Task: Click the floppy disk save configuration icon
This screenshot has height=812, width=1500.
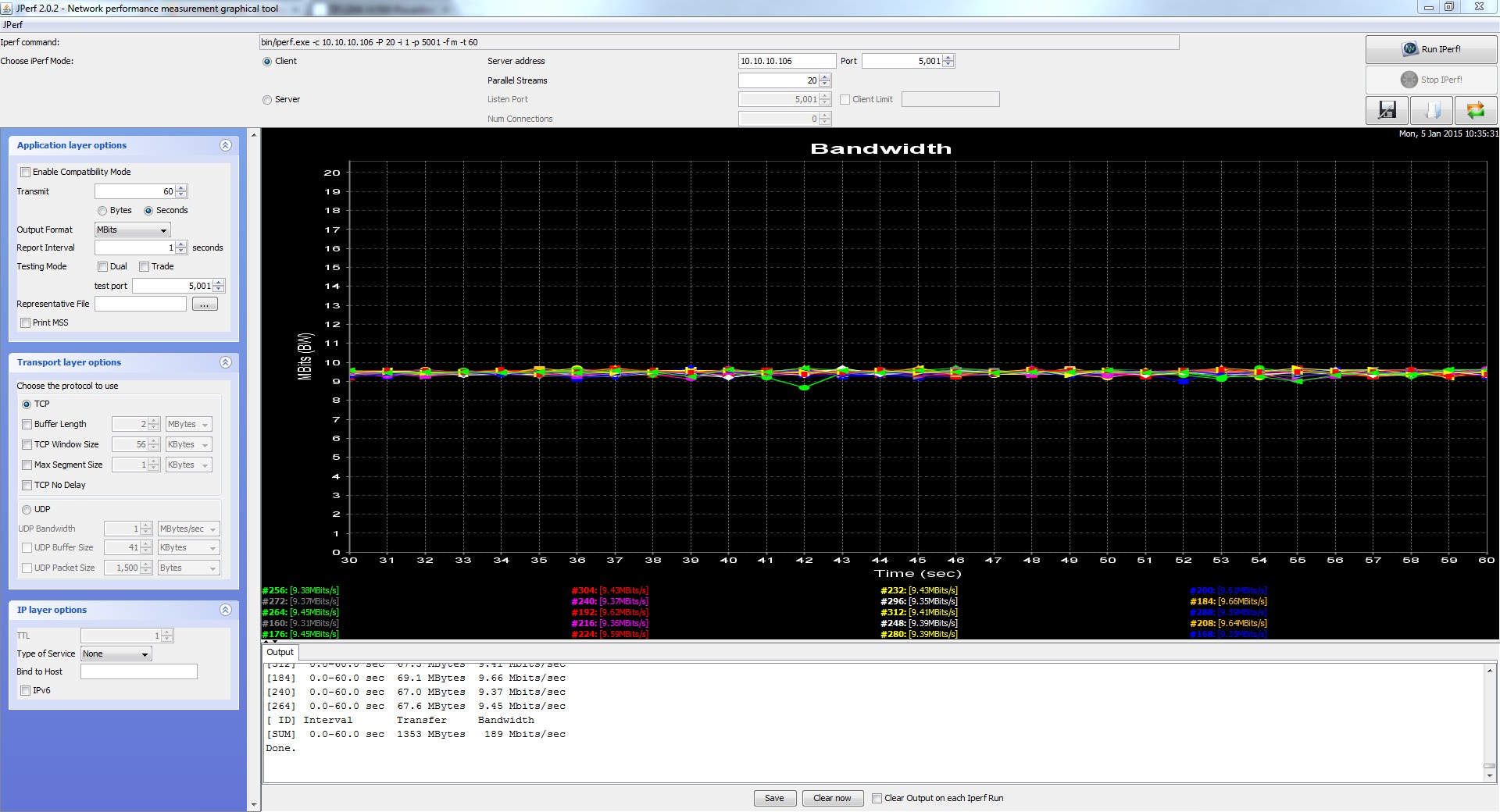Action: [x=1387, y=110]
